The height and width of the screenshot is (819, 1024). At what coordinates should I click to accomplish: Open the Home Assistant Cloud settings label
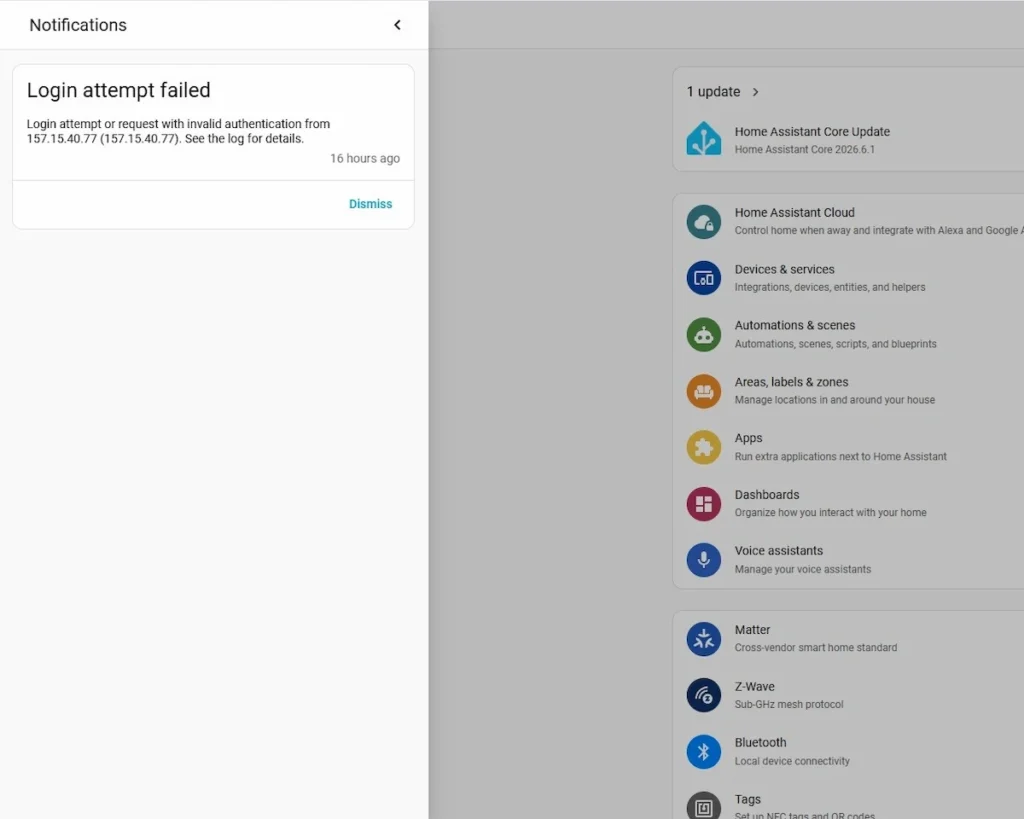point(794,212)
